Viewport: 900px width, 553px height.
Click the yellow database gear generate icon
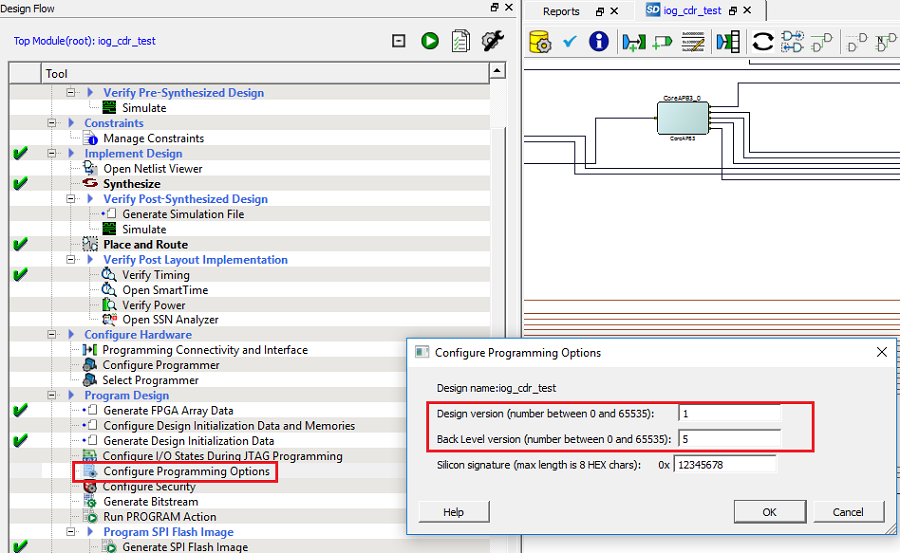point(539,41)
